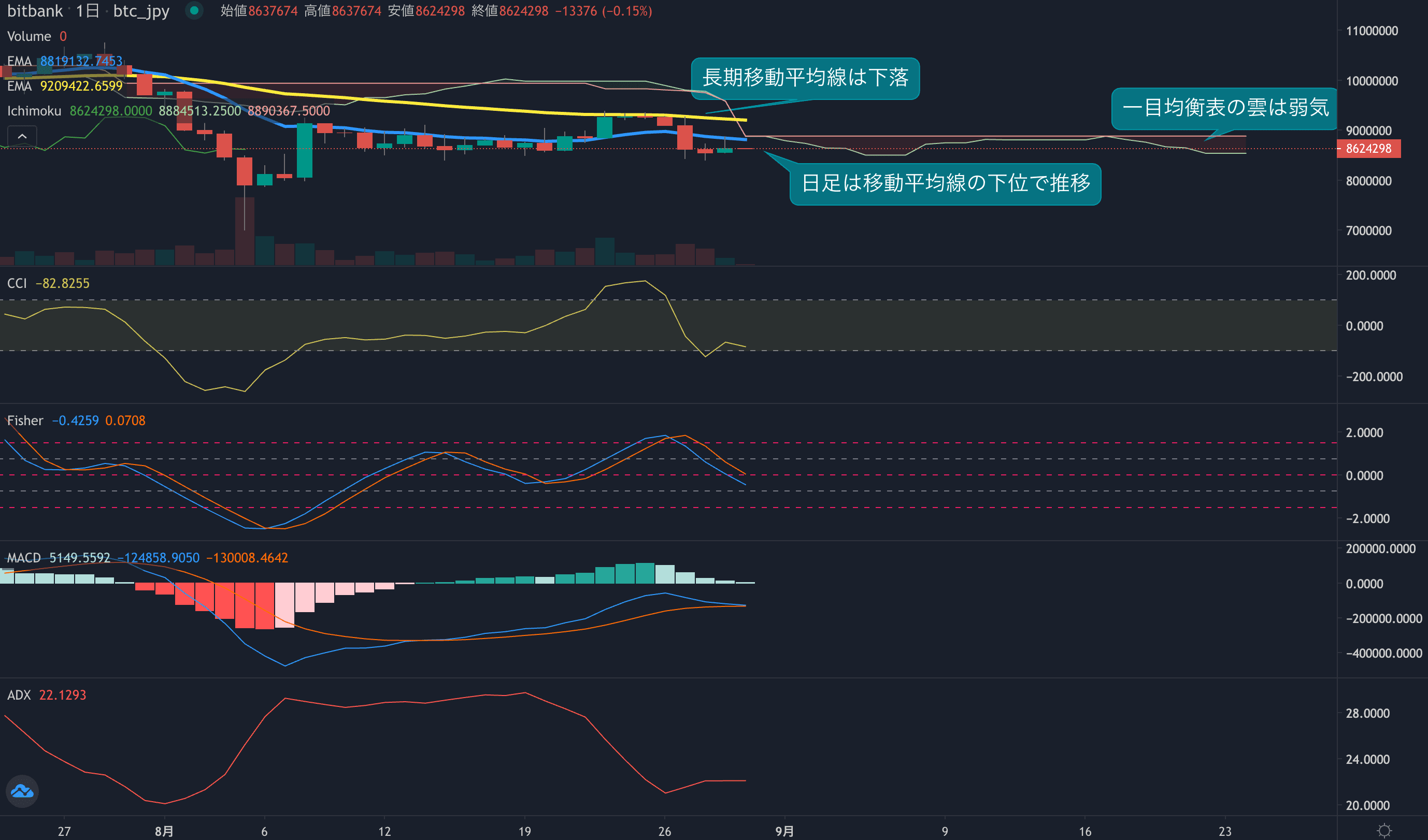Select the MACD indicator legend label
Screen dimensions: 1428x840
coord(24,558)
